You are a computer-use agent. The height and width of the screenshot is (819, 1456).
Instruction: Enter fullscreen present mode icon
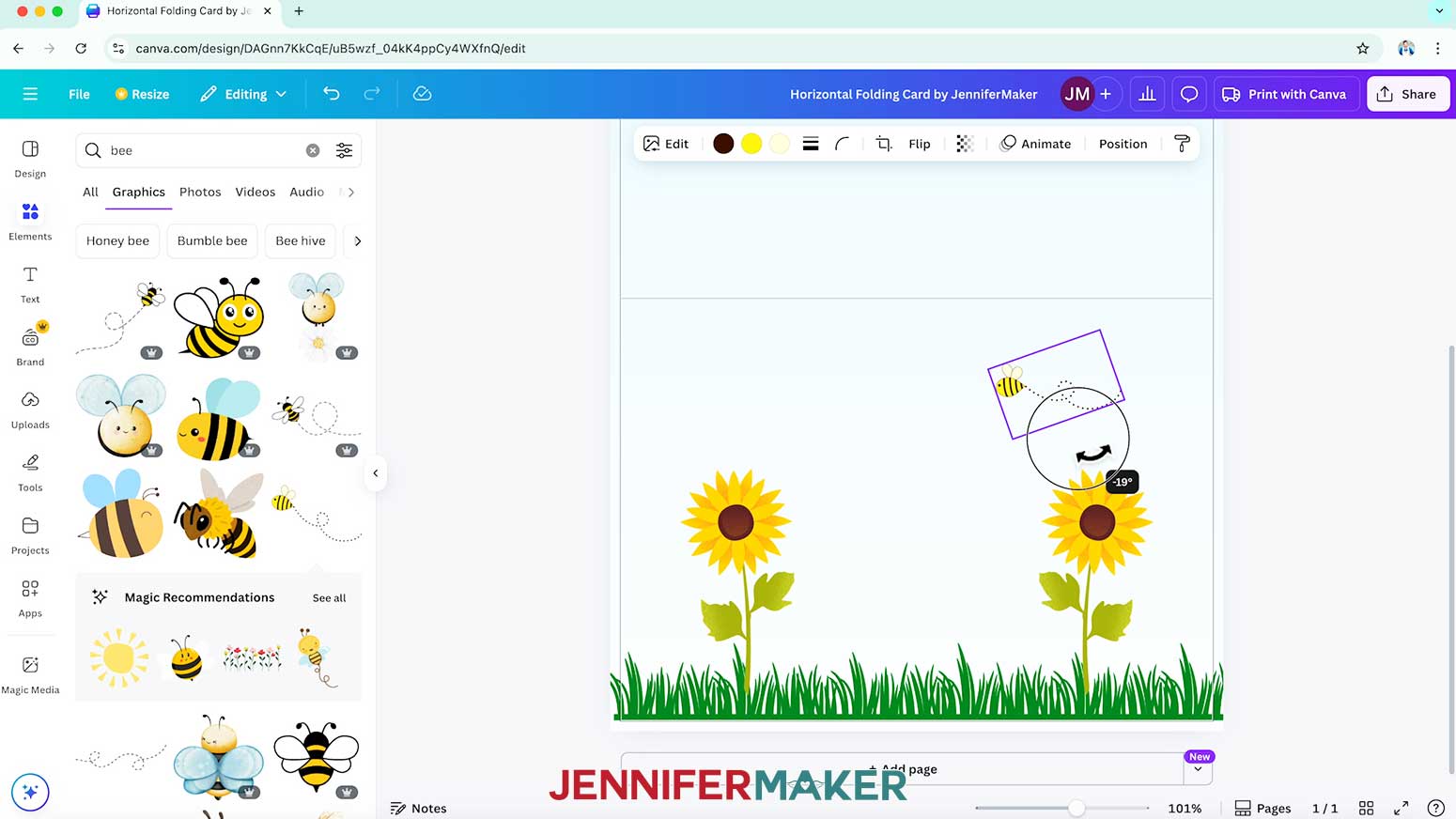coord(1401,808)
